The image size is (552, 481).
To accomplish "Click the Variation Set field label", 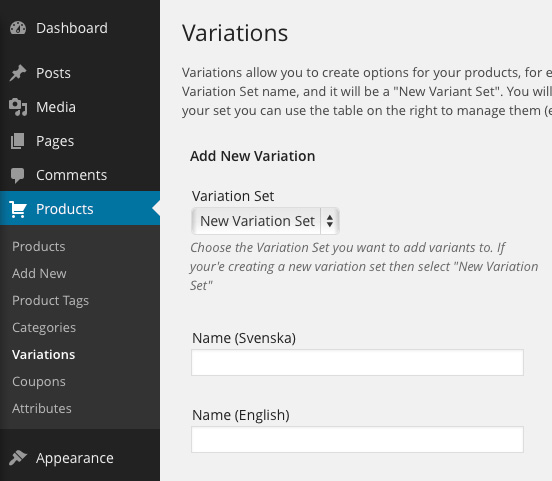I will coord(233,196).
